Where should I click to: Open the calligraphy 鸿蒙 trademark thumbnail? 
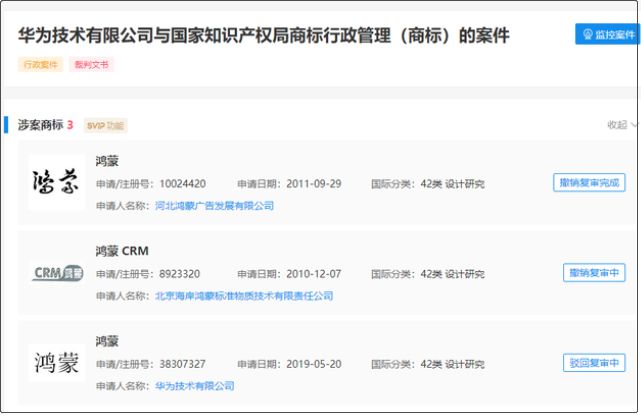(x=56, y=182)
